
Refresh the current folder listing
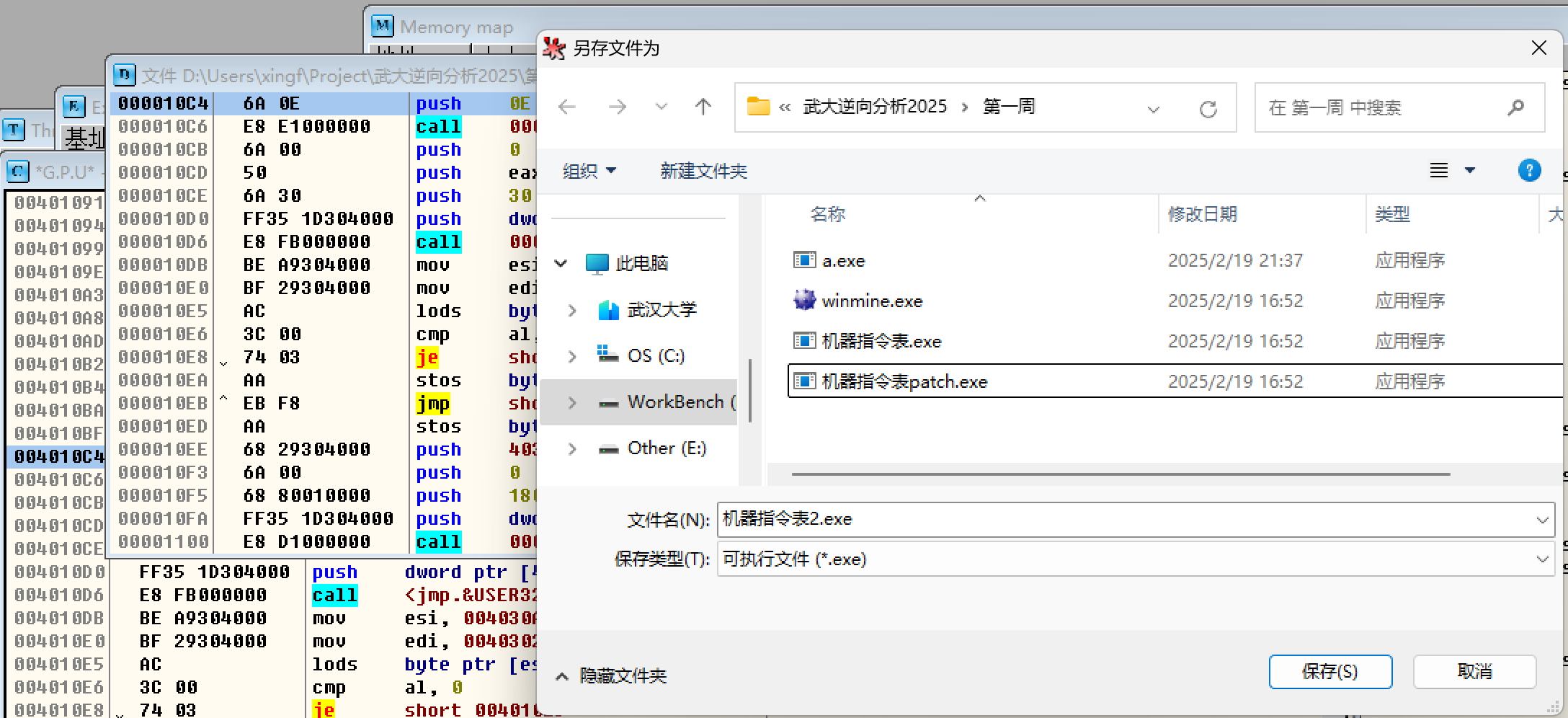(x=1208, y=109)
